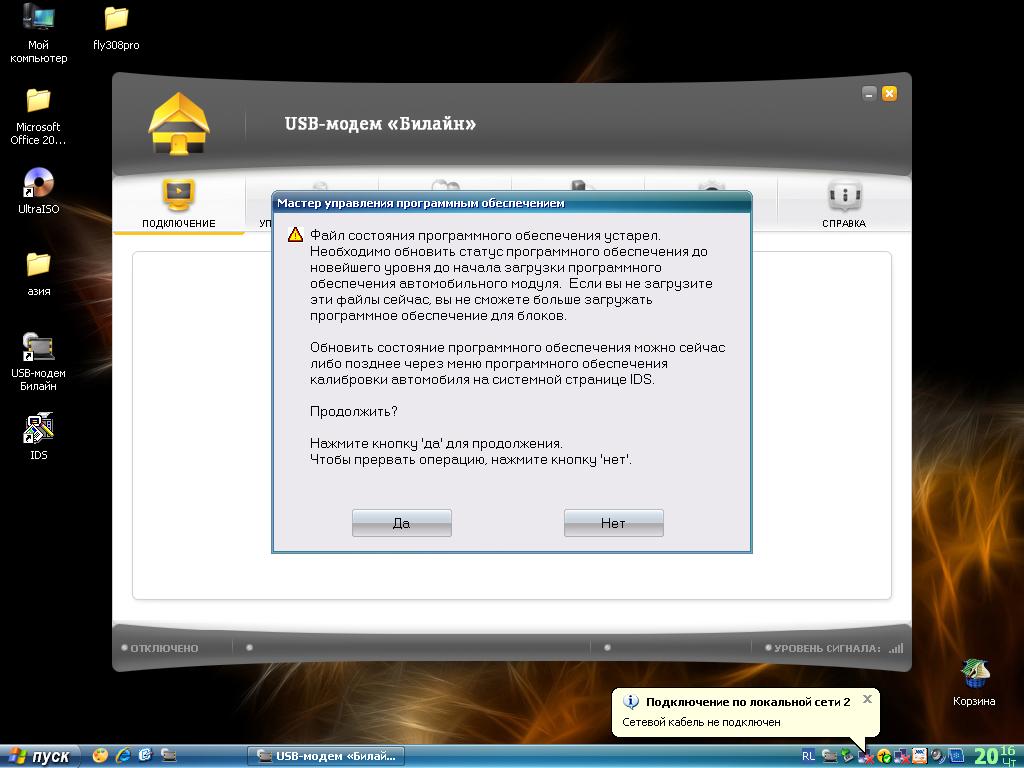This screenshot has height=768, width=1024.
Task: Minimize the USB-модем Билайн window
Action: click(x=869, y=93)
